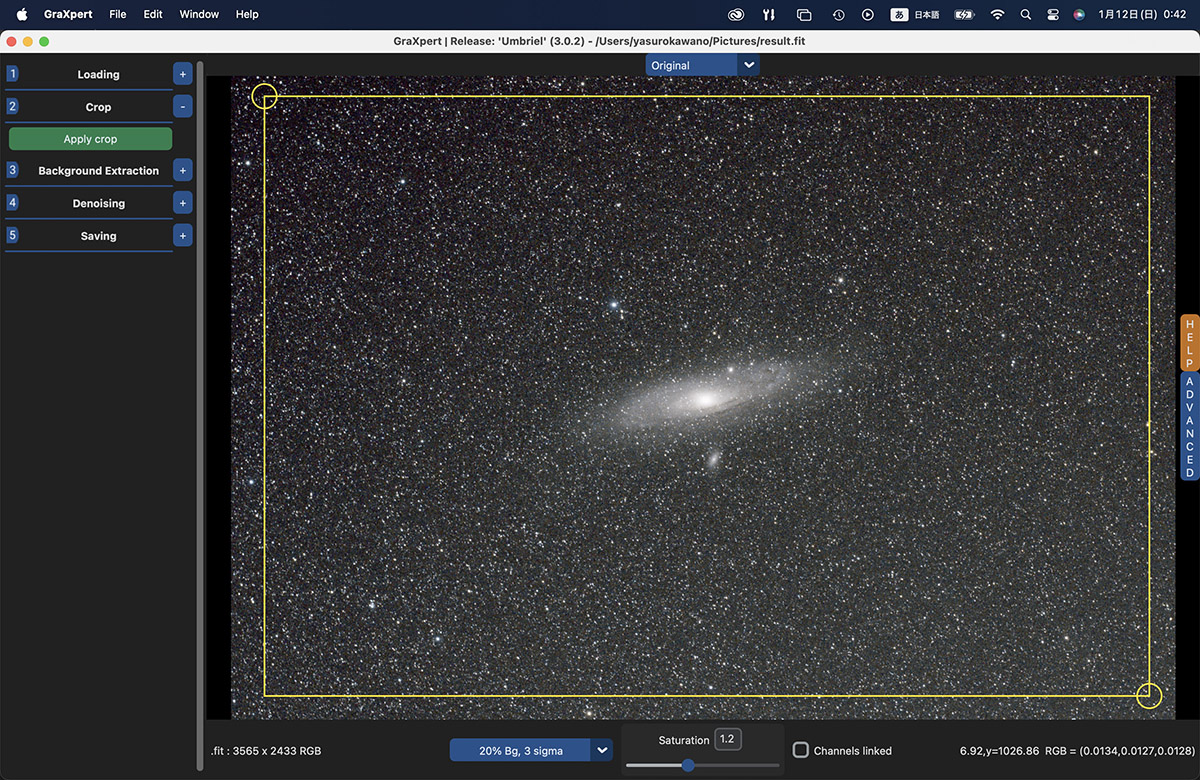Expand the Background Extraction section plus button
1200x780 pixels.
pos(182,170)
